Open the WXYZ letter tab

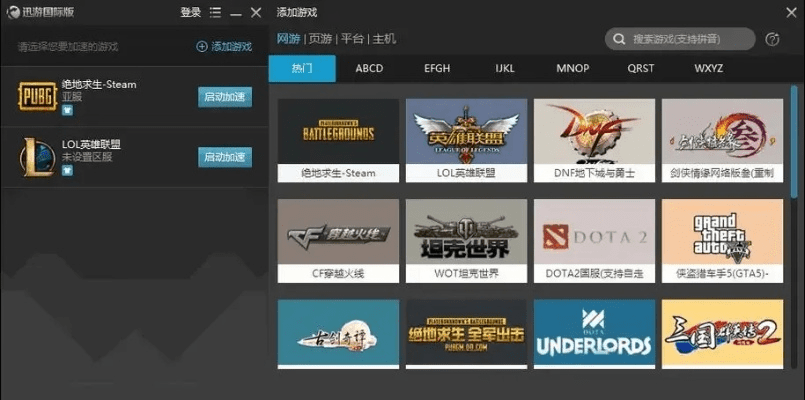pos(708,69)
